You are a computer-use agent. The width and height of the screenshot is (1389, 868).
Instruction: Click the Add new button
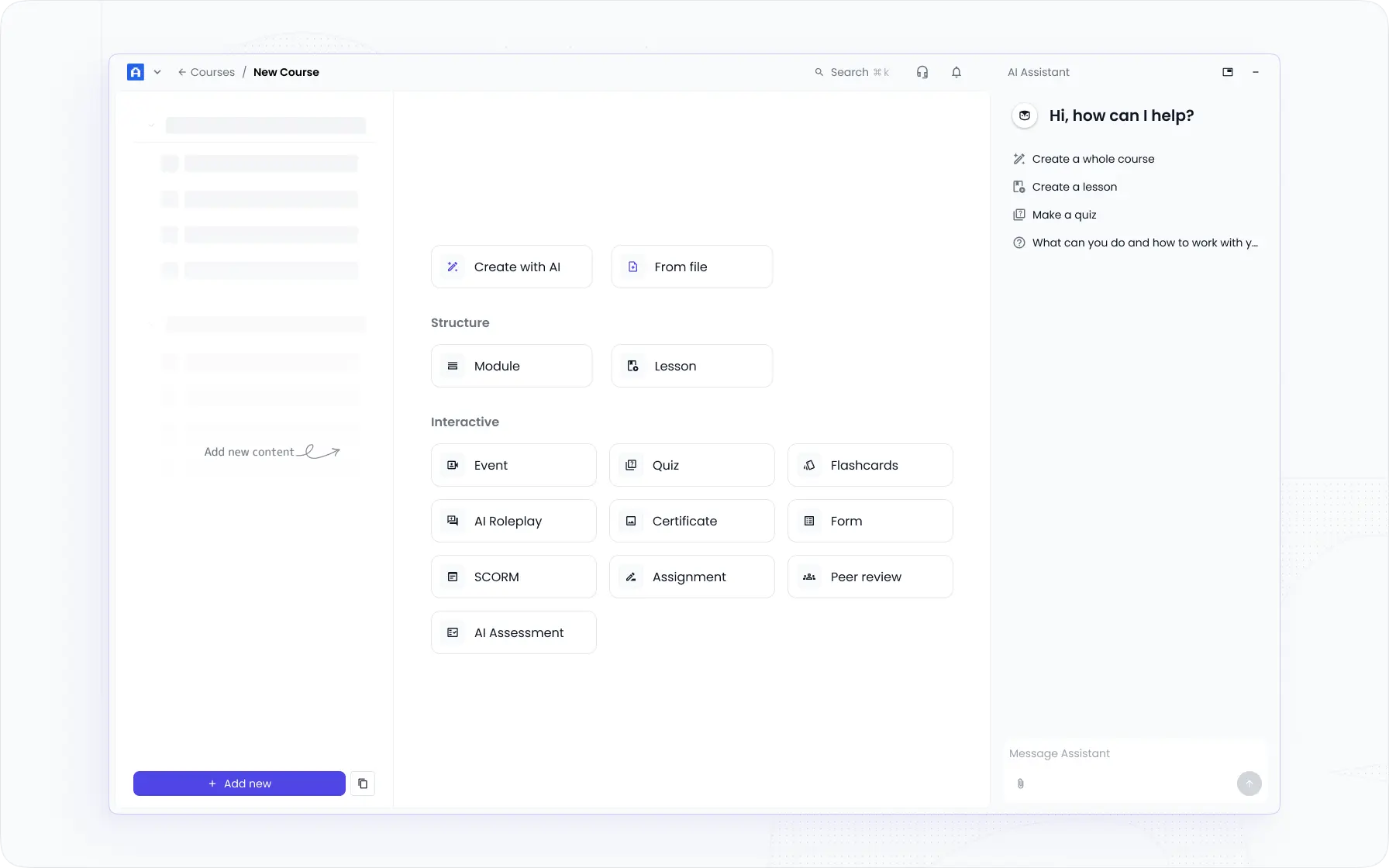click(239, 784)
